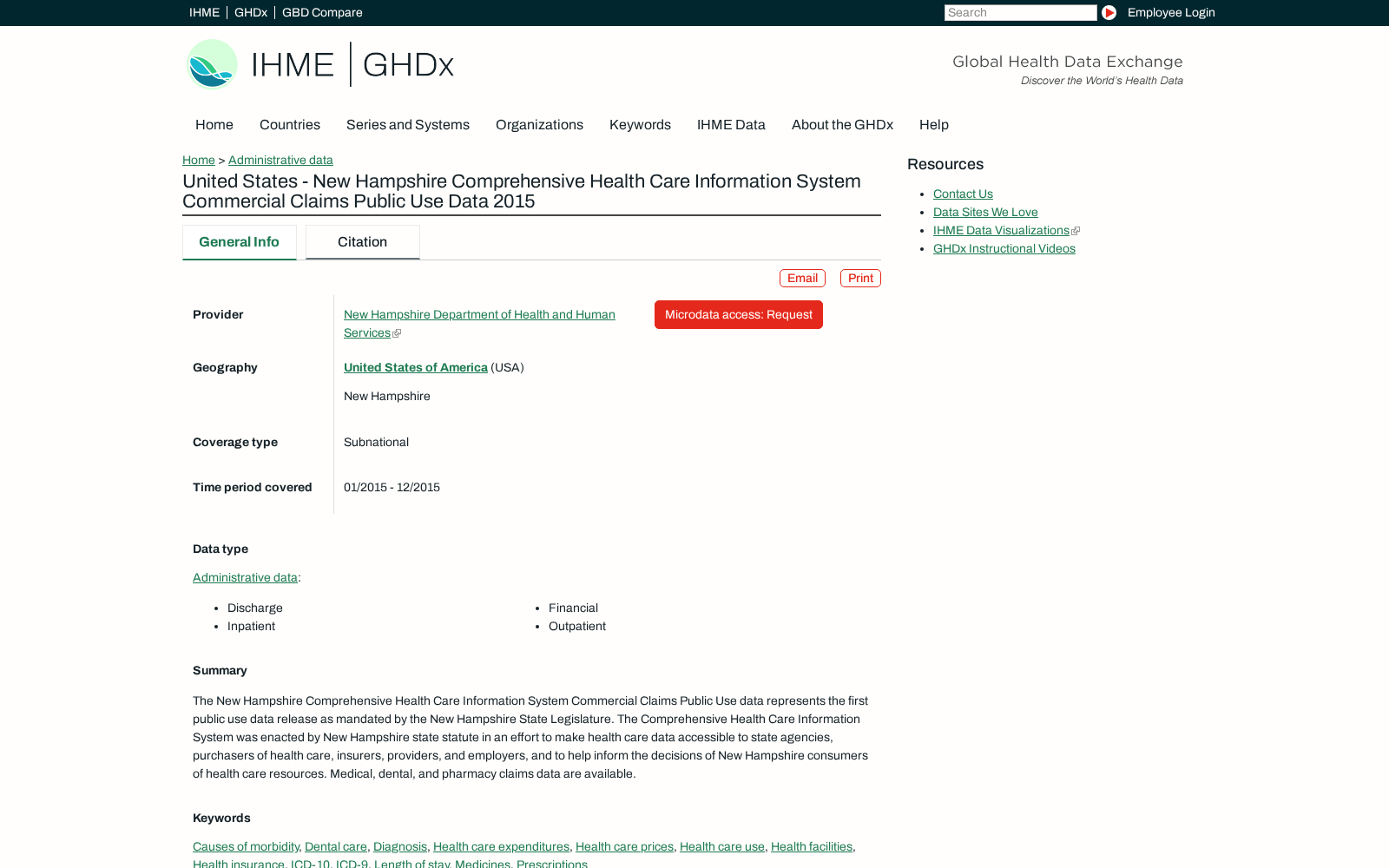Open the Countries menu
Viewport: 1389px width, 868px height.
click(x=290, y=125)
